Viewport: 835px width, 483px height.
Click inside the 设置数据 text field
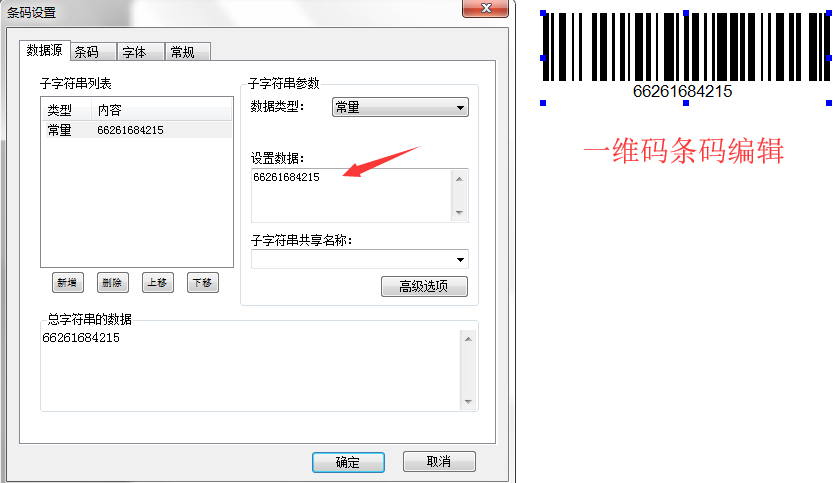pyautogui.click(x=351, y=195)
